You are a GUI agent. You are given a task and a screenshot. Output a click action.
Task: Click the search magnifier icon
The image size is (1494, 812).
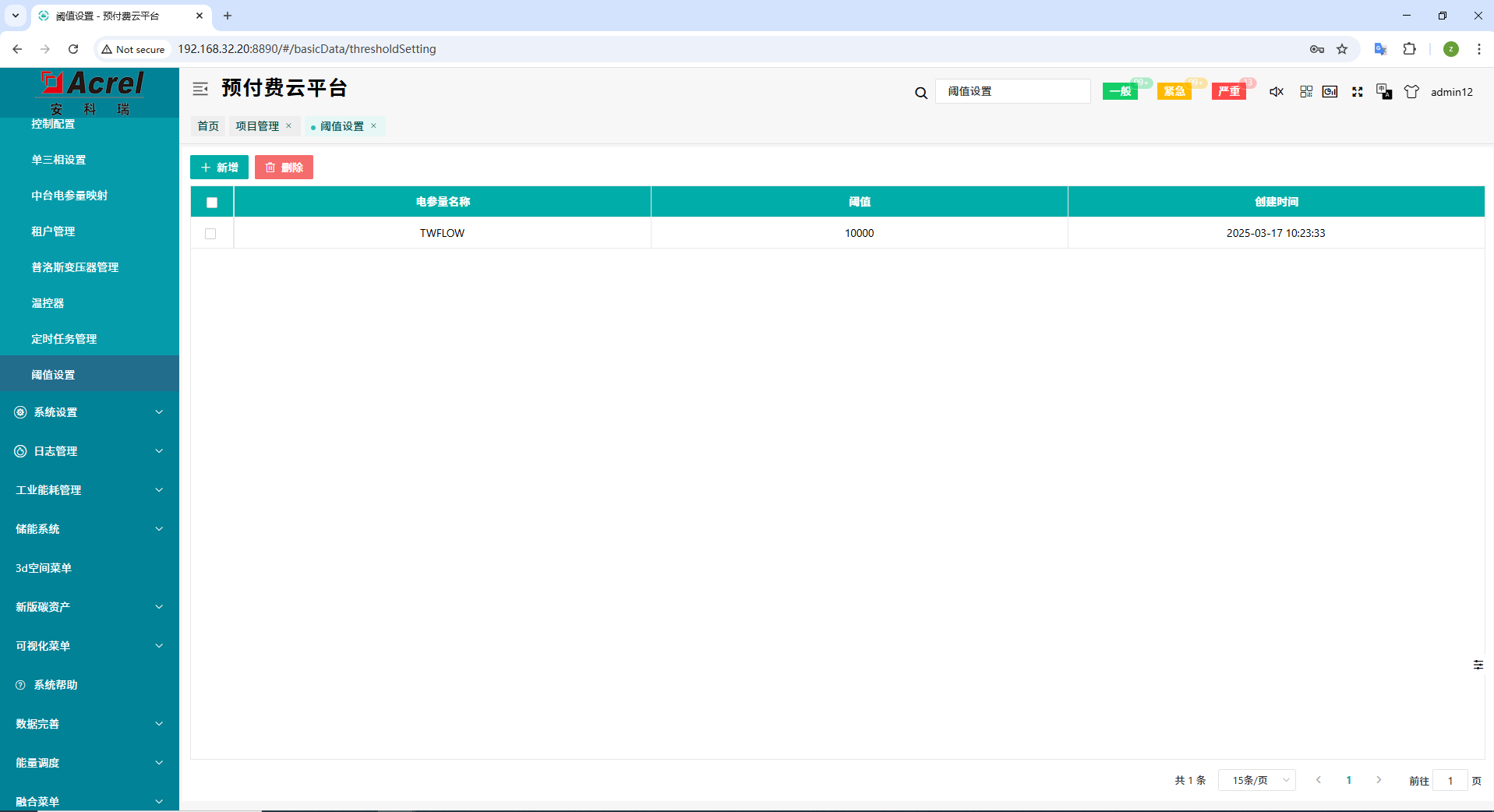coord(921,93)
